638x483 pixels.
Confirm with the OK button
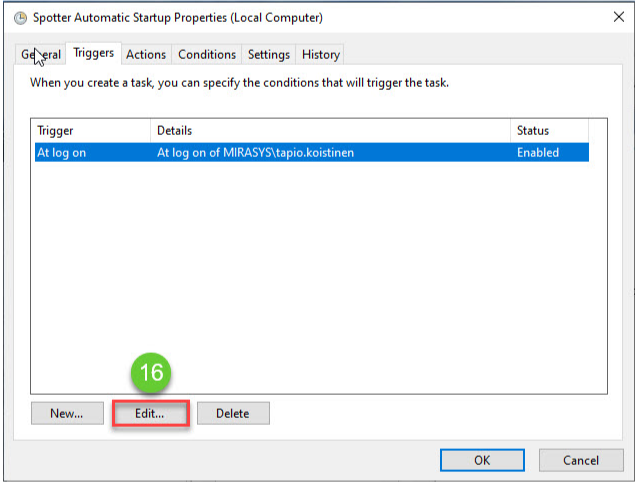(x=482, y=460)
